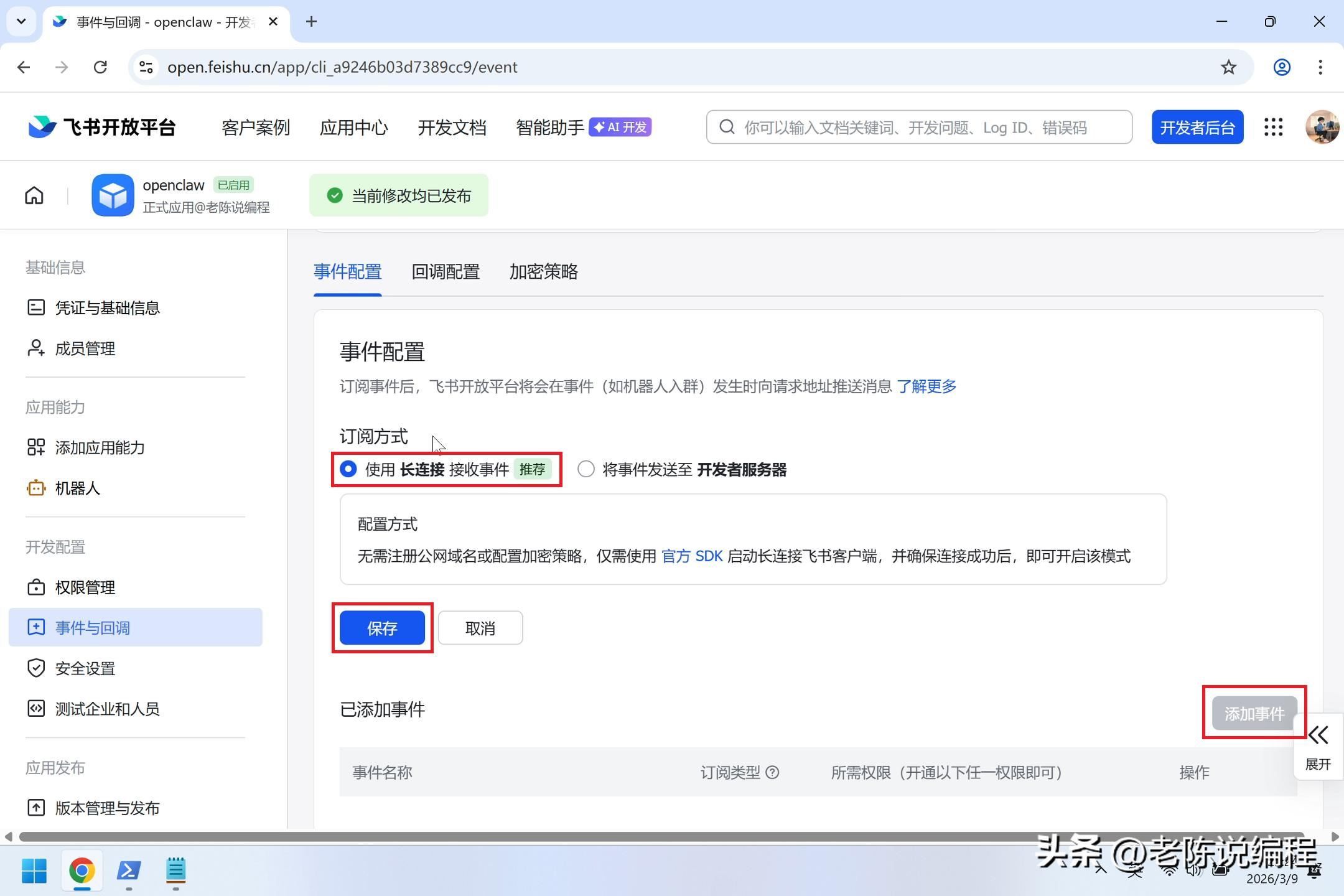Reload page with refresh icon

pyautogui.click(x=100, y=67)
